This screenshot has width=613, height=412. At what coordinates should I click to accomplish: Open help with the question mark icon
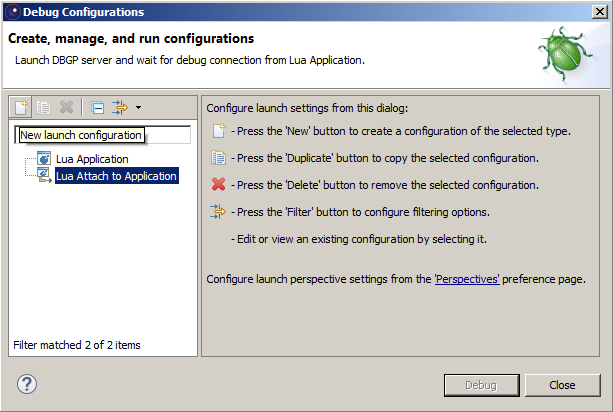(27, 384)
